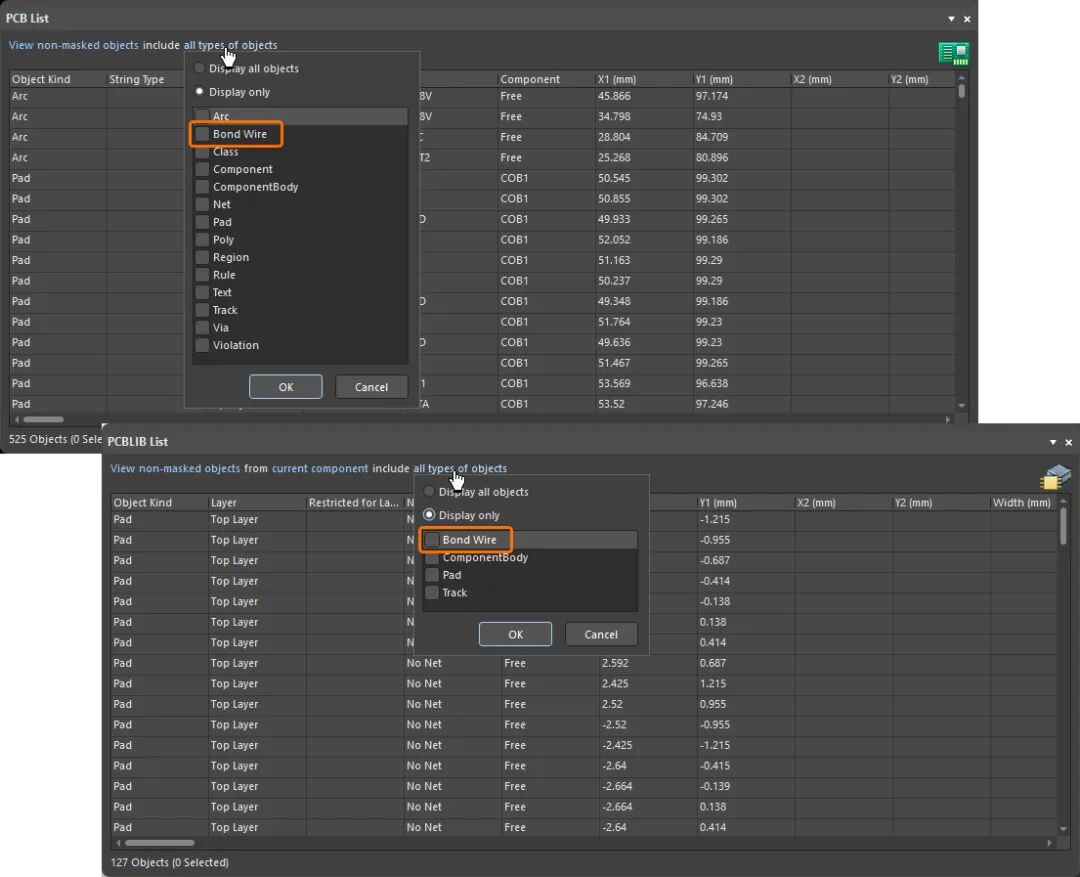Enable the Violation checkbox

(x=202, y=345)
